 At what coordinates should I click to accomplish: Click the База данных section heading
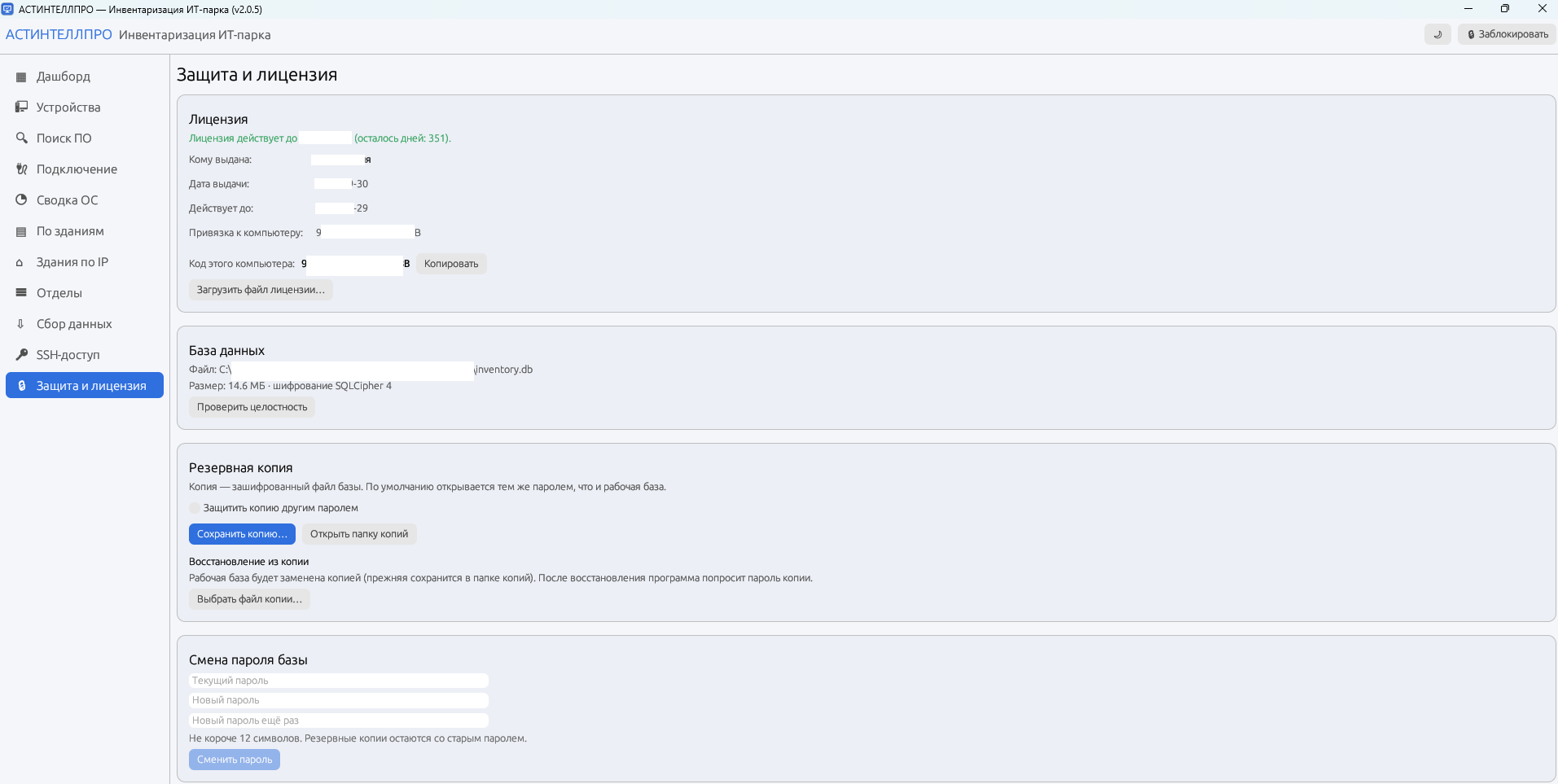[226, 350]
